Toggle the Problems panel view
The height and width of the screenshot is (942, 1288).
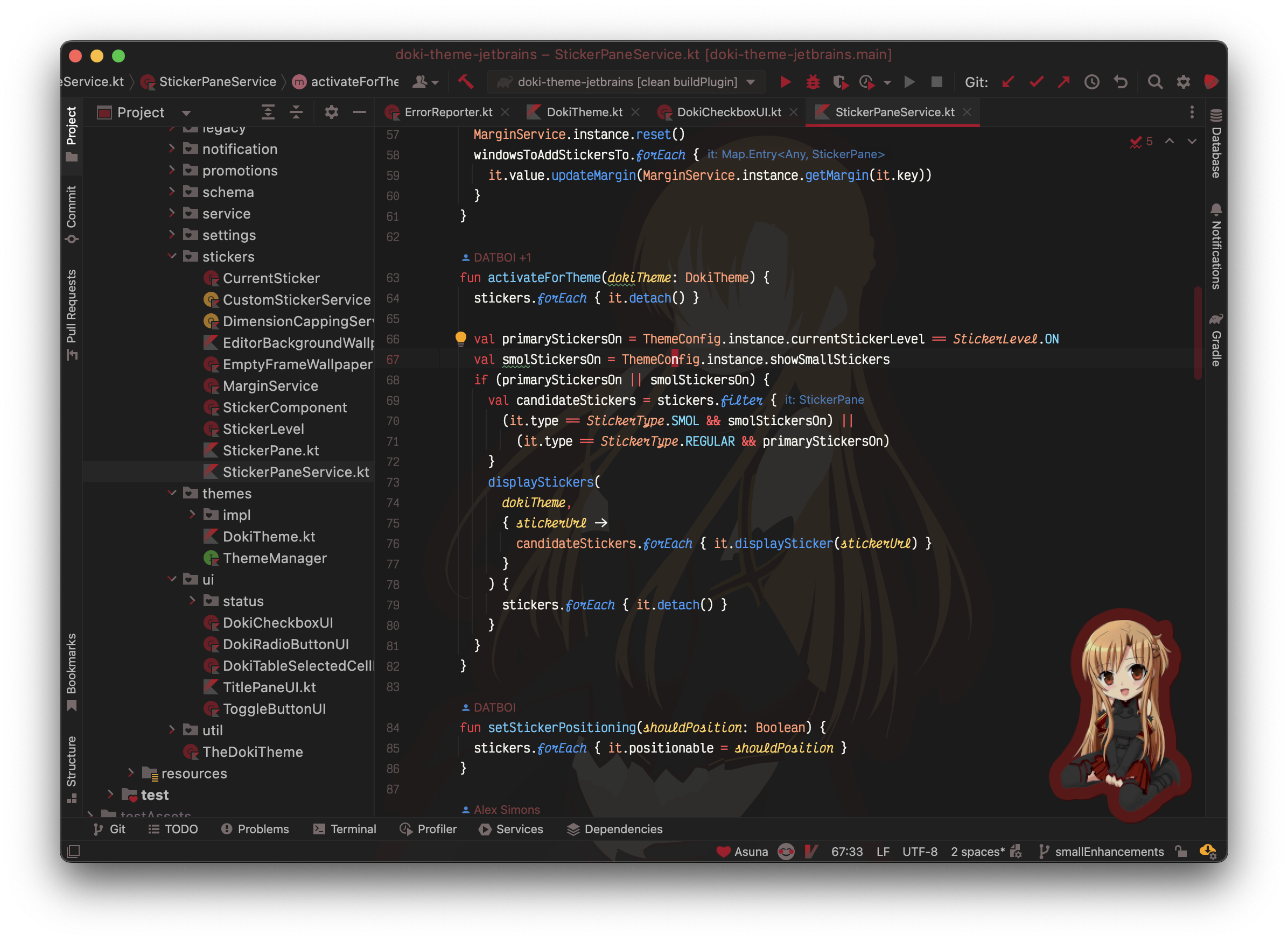(254, 828)
